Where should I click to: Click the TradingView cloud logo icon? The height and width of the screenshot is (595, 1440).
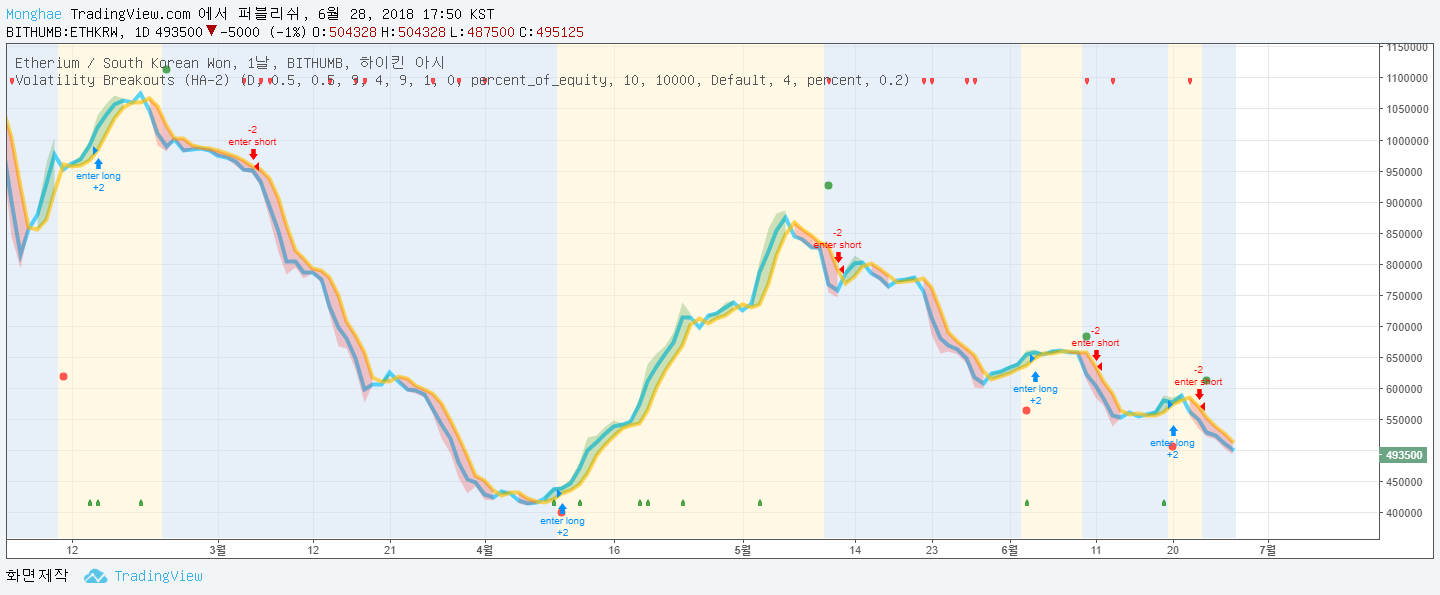point(95,576)
